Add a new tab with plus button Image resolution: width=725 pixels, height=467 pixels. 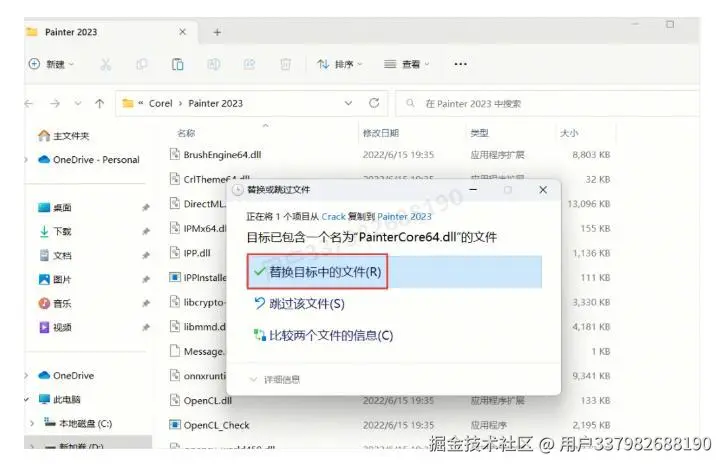(217, 32)
